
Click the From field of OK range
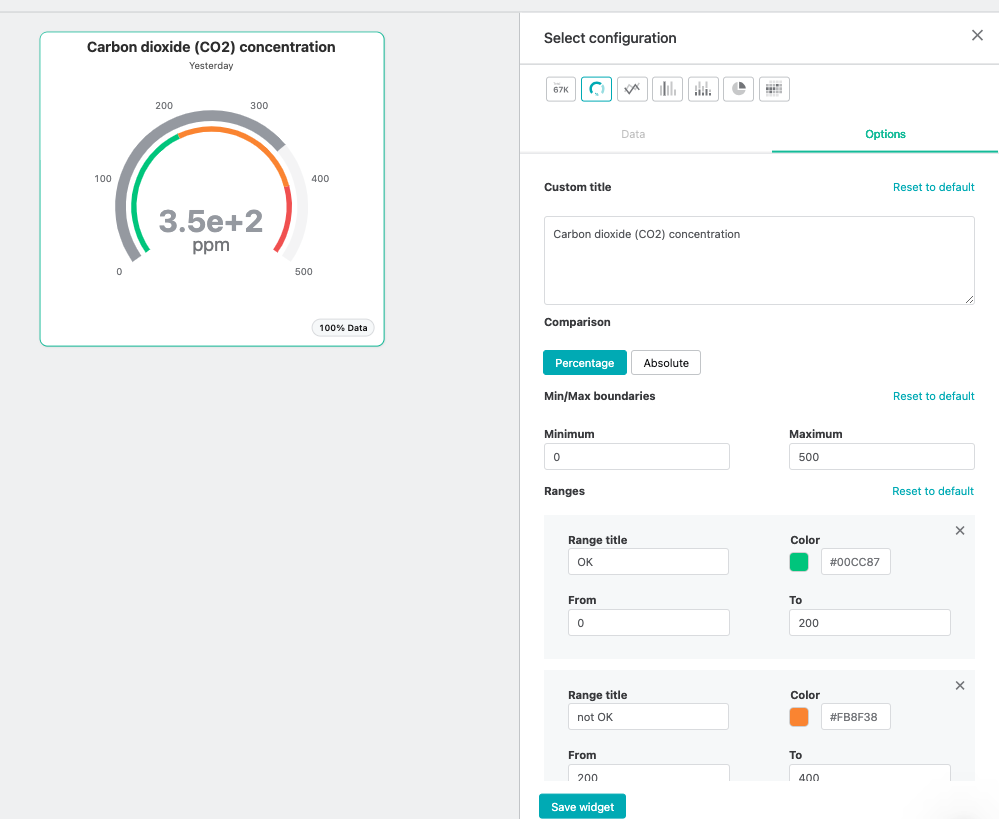[649, 622]
